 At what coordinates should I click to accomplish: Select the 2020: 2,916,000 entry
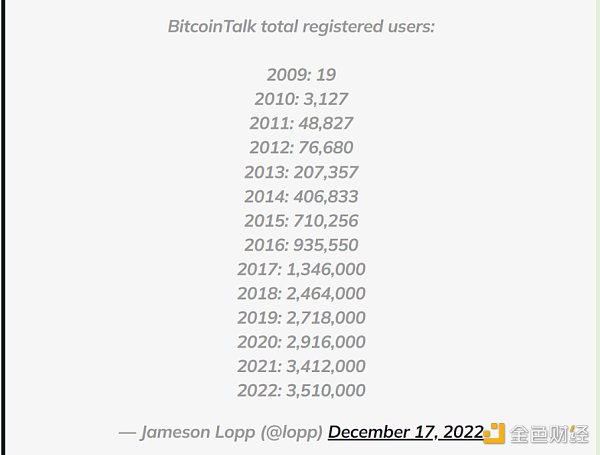tap(301, 342)
